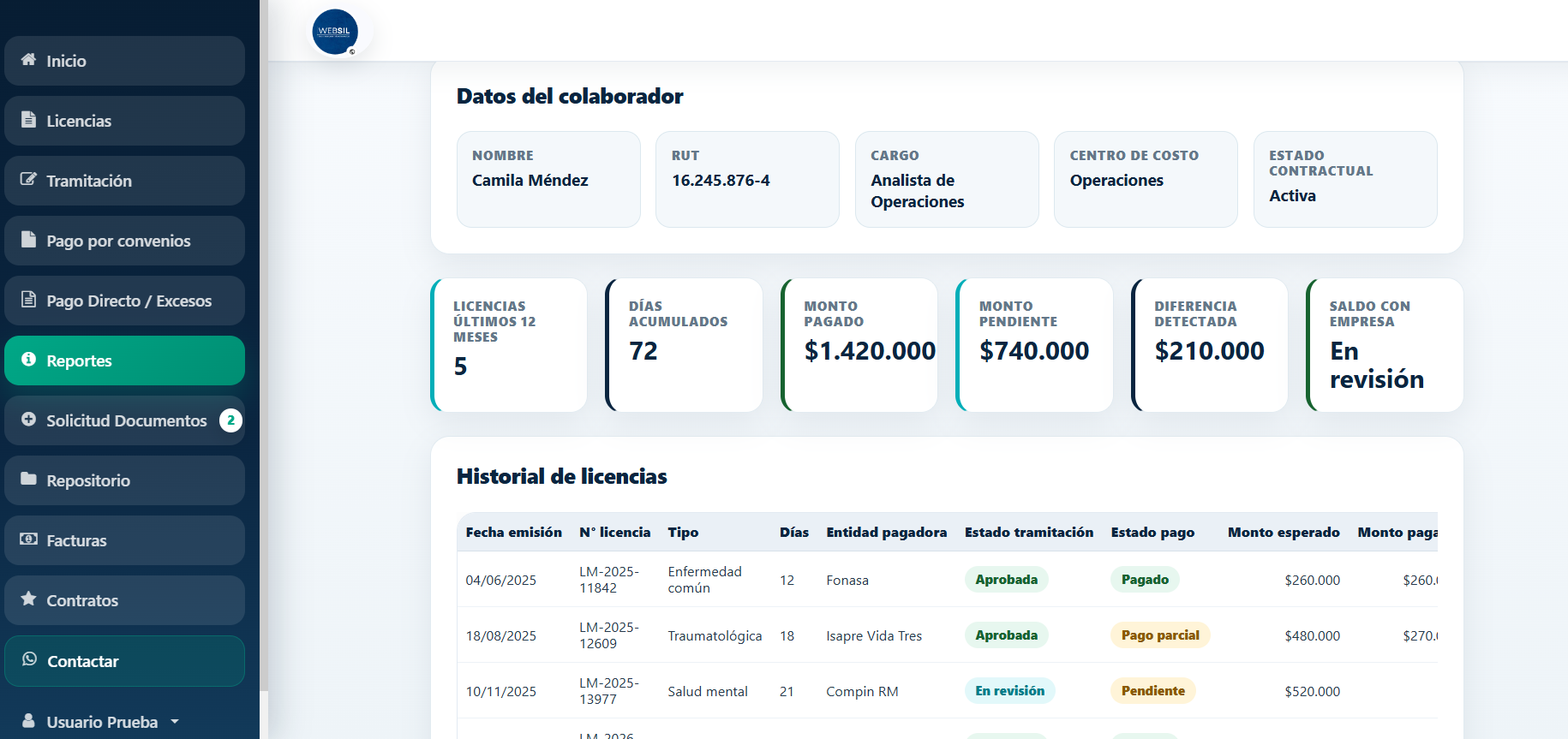Click the badge number 2 on Solicitud Documentos

(x=230, y=420)
